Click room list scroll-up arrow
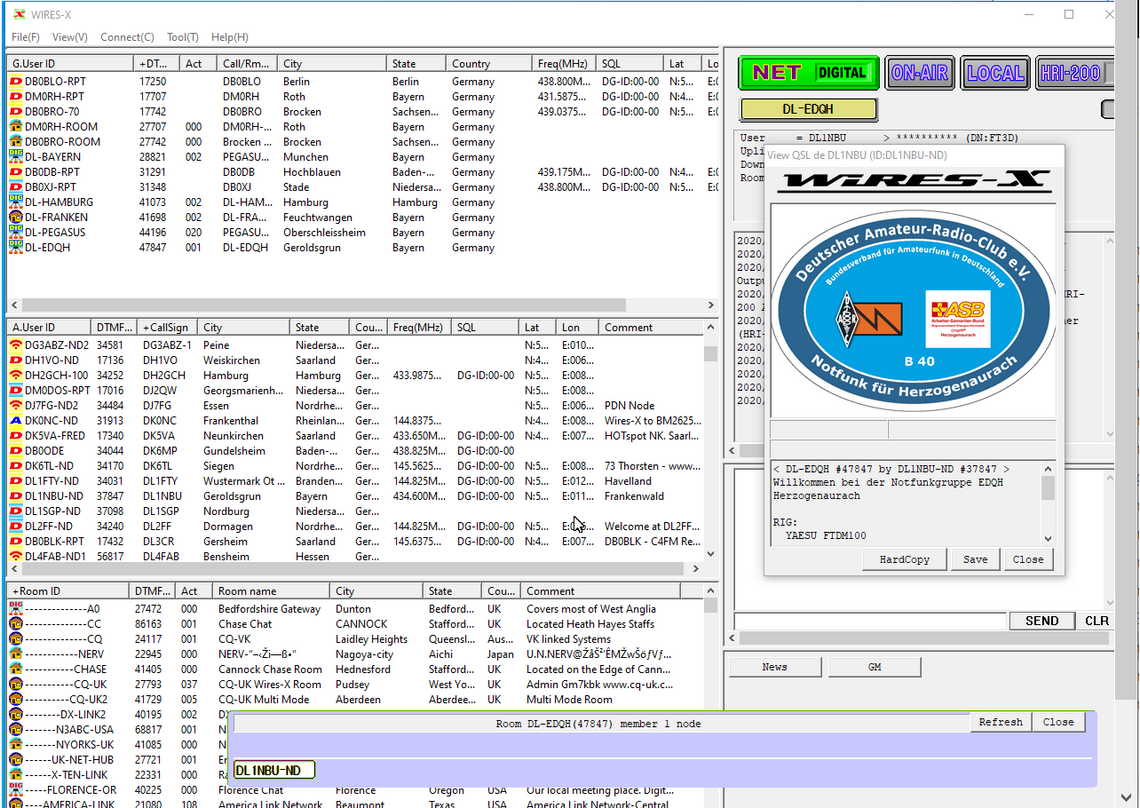The image size is (1140, 808). [x=710, y=591]
